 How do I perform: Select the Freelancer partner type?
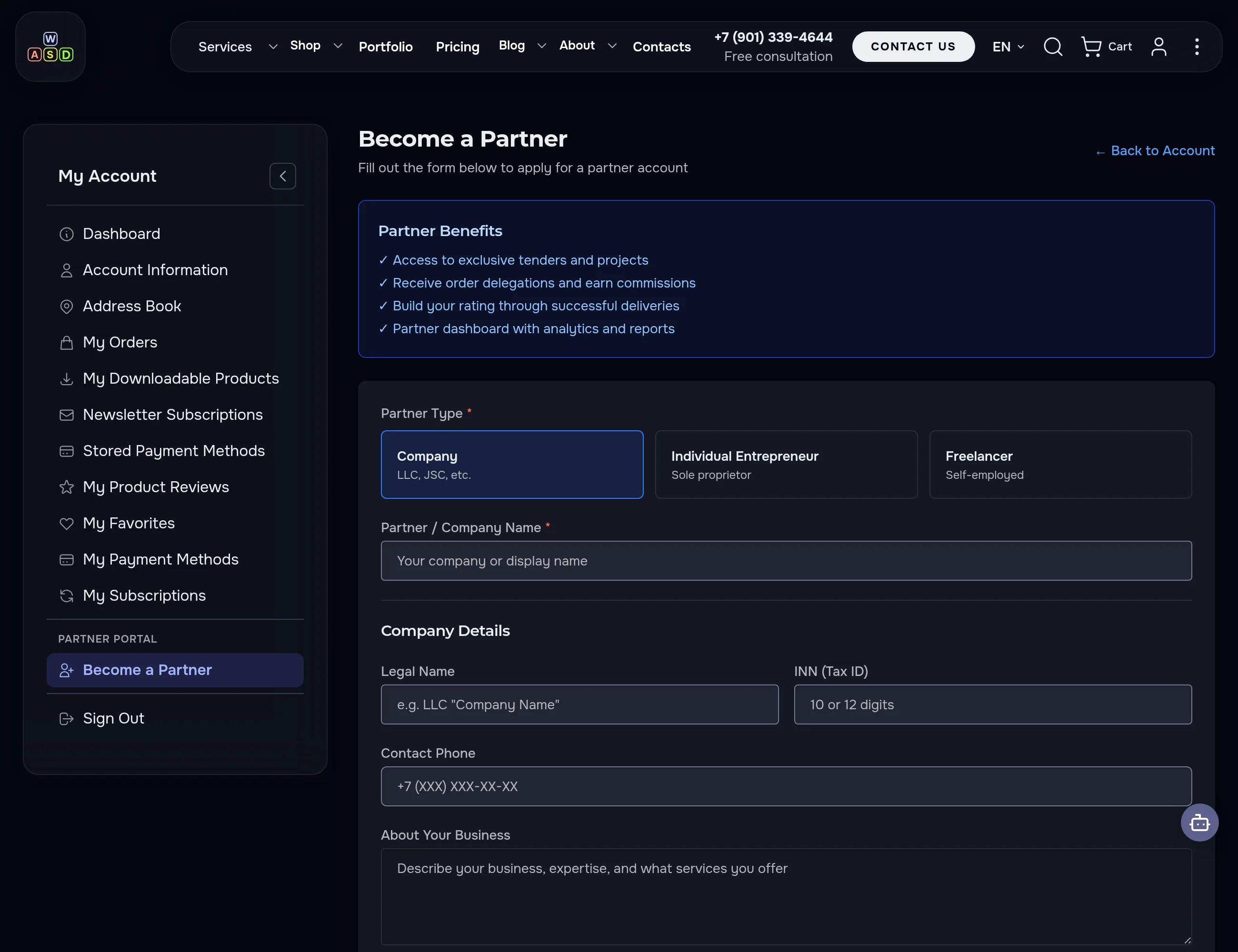[1060, 465]
